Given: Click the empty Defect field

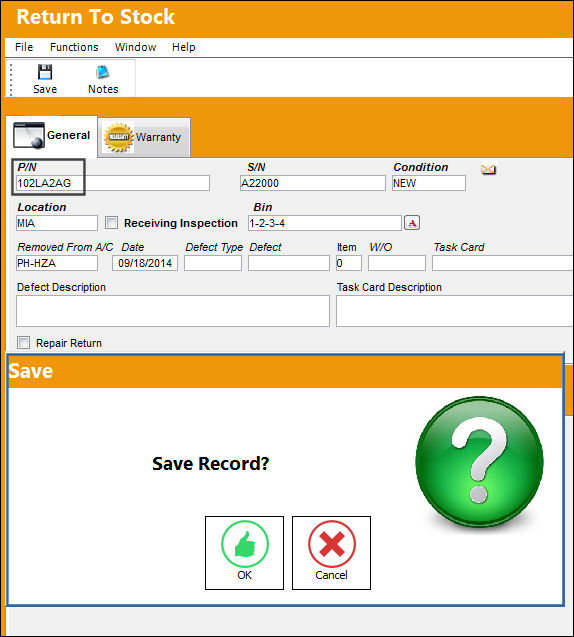Looking at the screenshot, I should tap(289, 263).
